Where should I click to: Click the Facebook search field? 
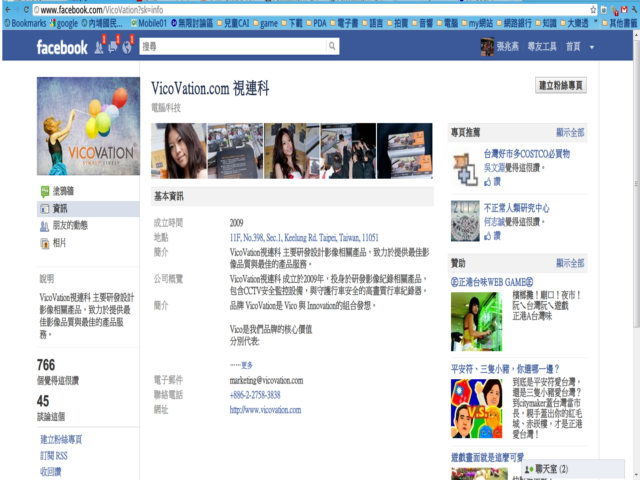pos(233,47)
